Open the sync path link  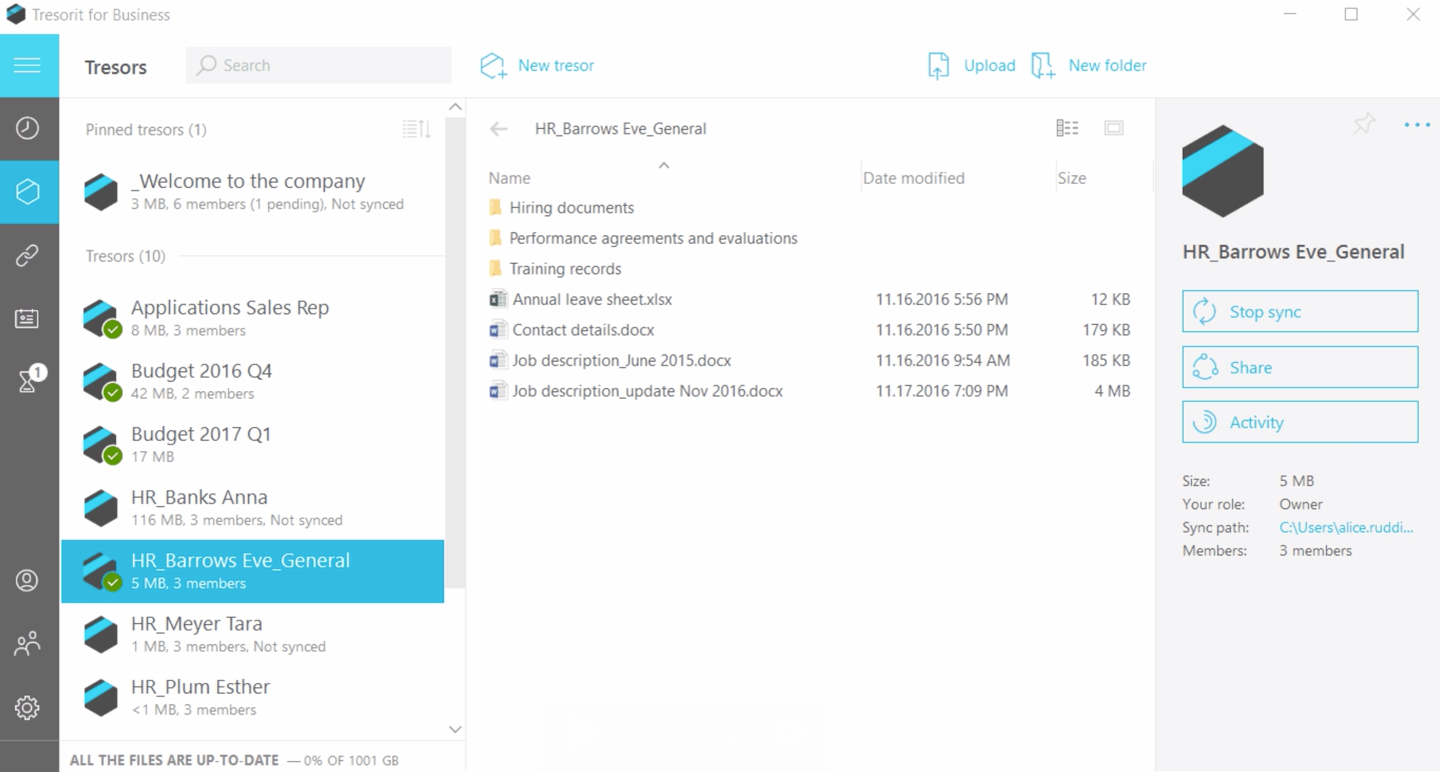(1346, 527)
